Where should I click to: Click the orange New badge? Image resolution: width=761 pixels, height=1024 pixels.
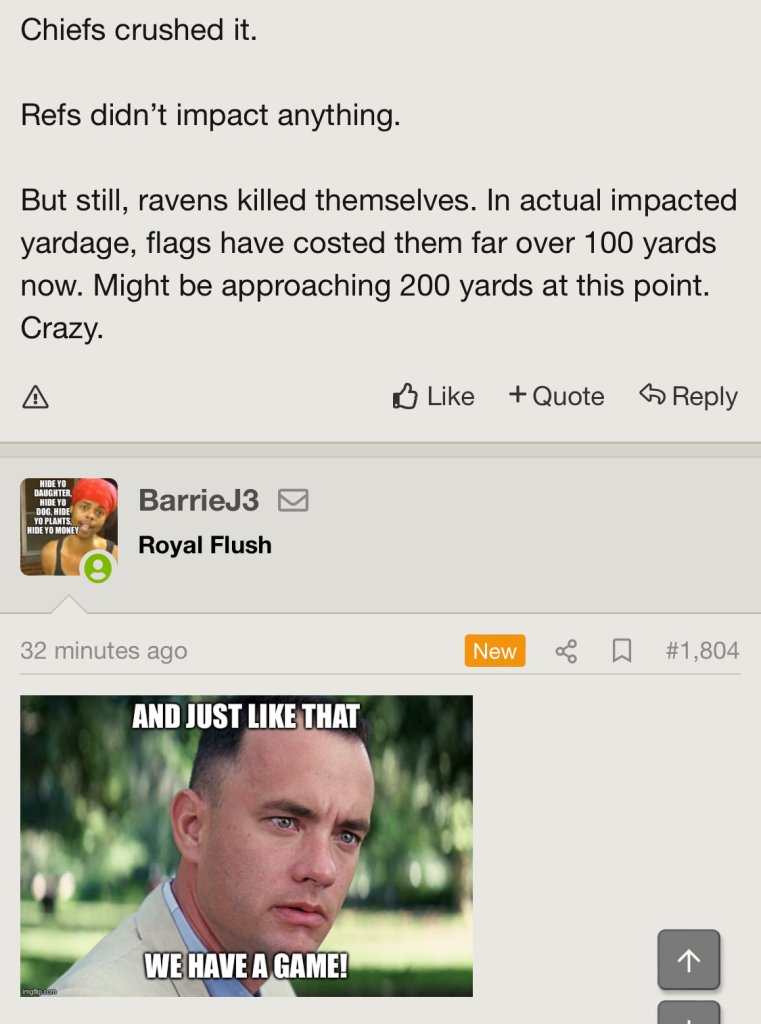click(x=494, y=650)
